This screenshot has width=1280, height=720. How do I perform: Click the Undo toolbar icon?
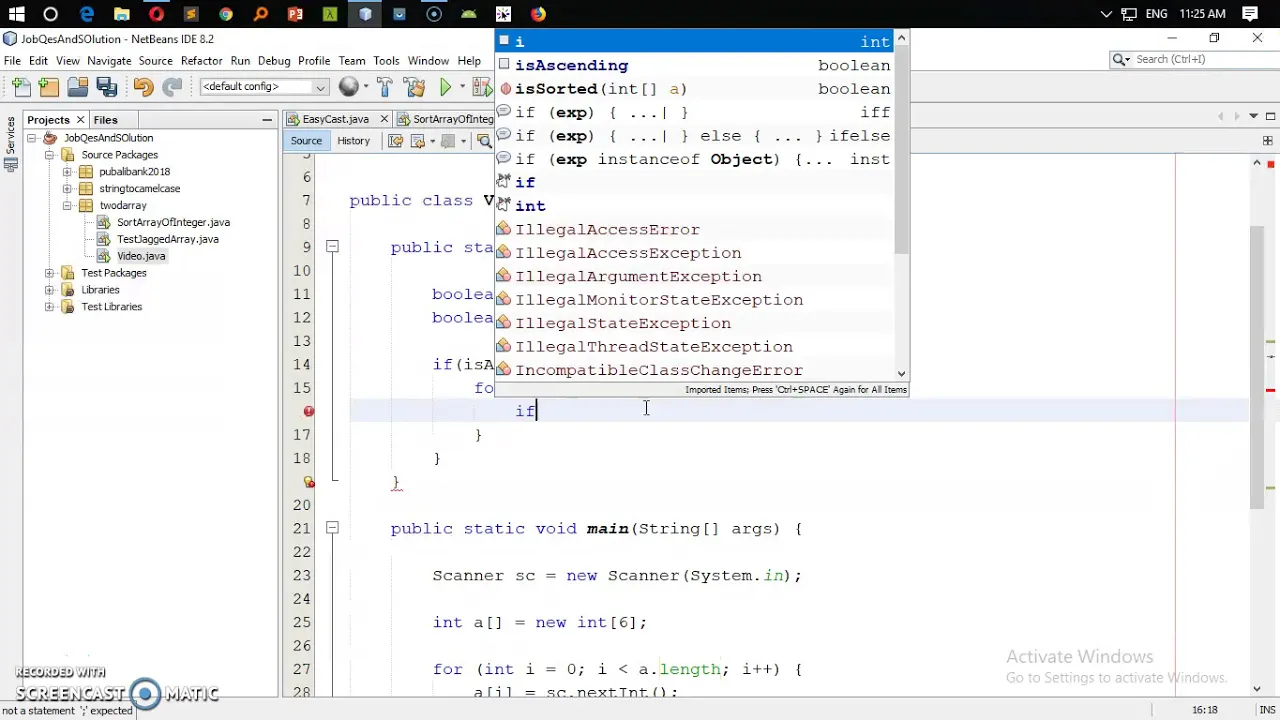(x=143, y=87)
